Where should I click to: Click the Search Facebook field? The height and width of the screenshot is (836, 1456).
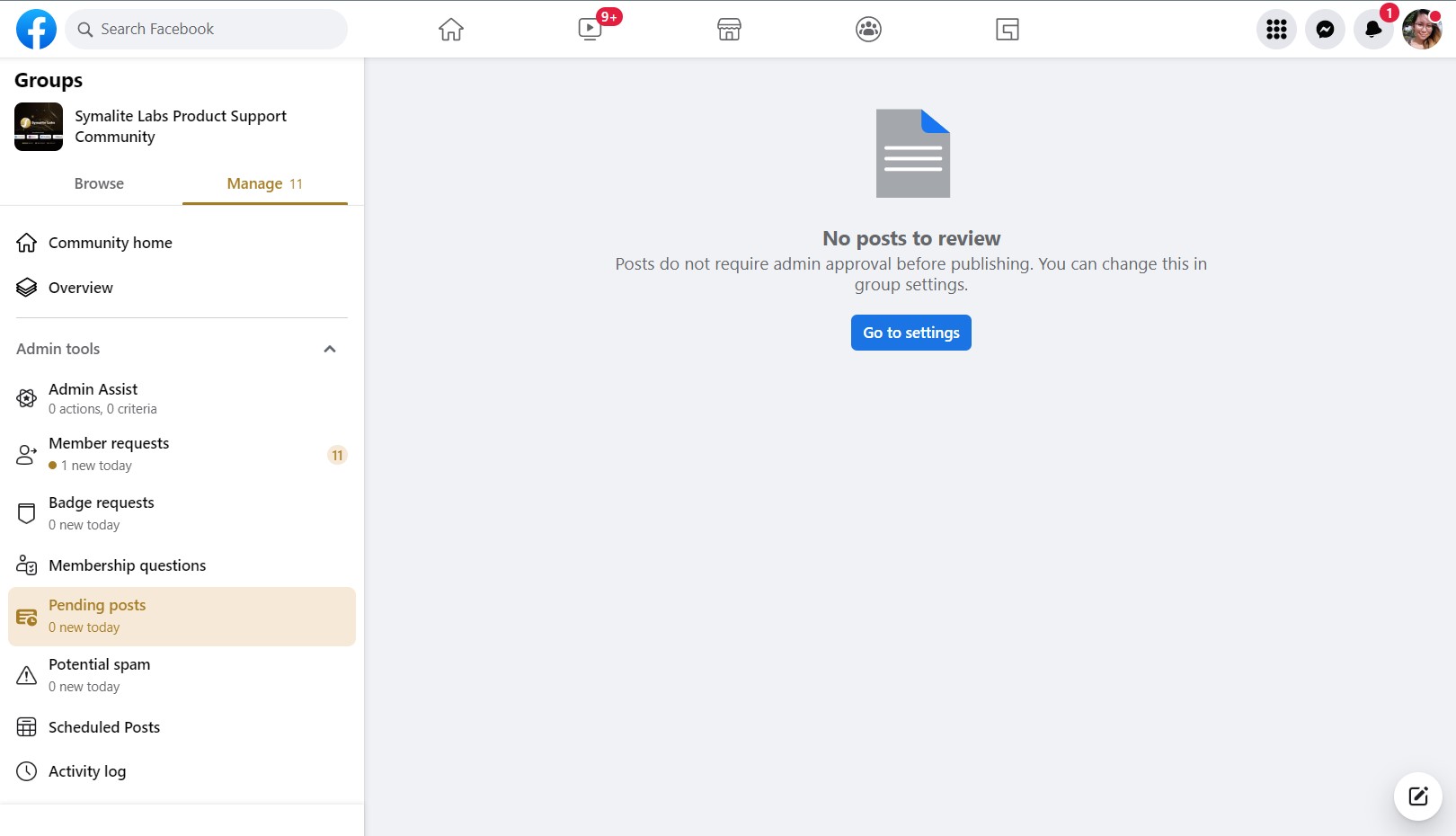(x=206, y=29)
